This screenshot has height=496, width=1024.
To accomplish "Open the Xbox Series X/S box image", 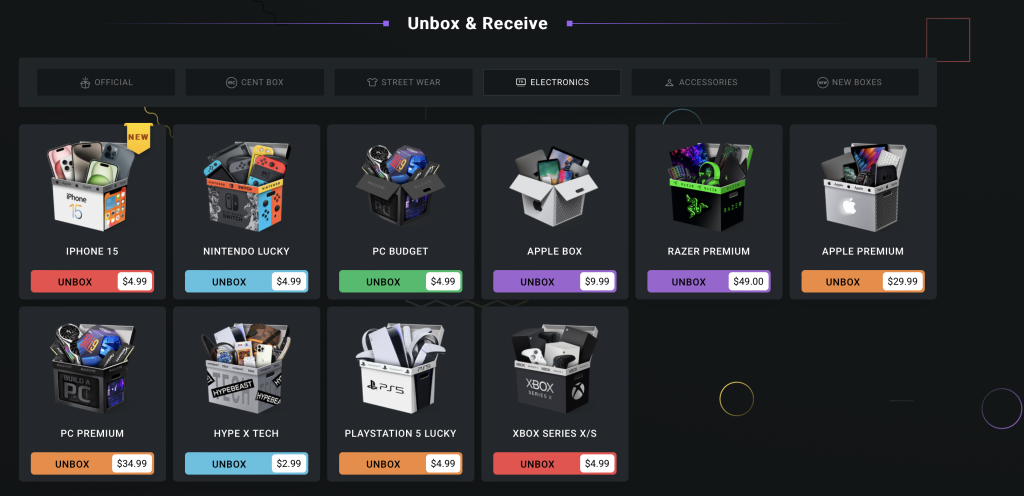I will (554, 368).
